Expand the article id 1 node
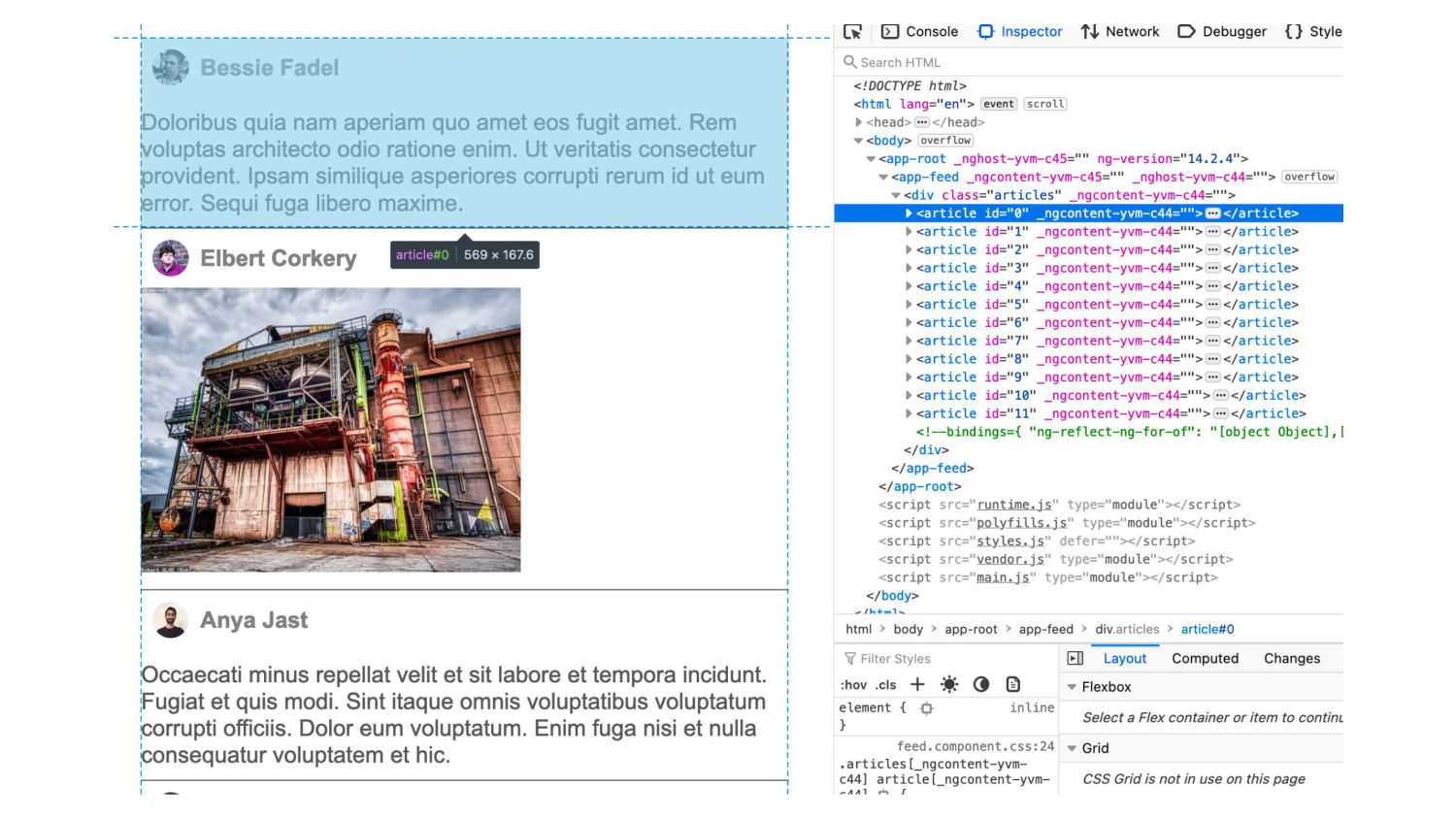Viewport: 1456px width, 819px height. click(910, 232)
